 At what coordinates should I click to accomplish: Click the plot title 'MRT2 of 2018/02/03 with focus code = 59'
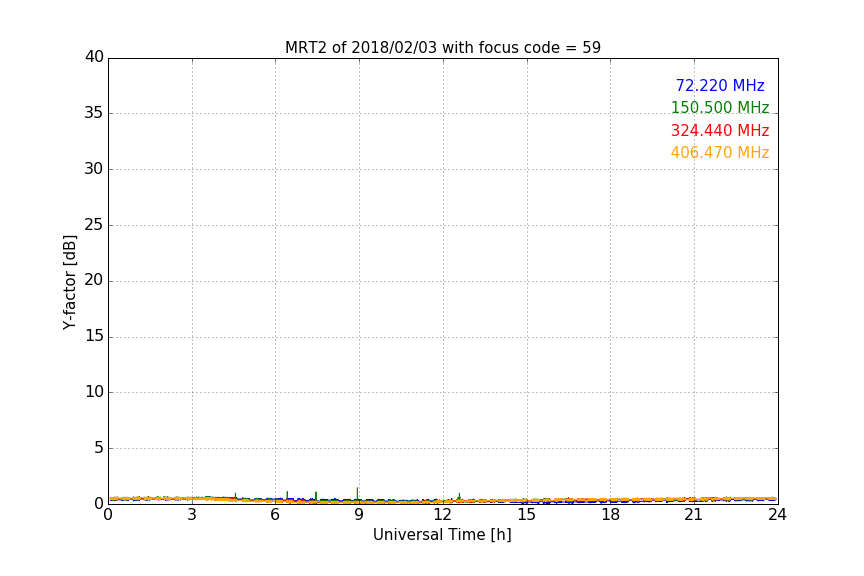[x=442, y=48]
